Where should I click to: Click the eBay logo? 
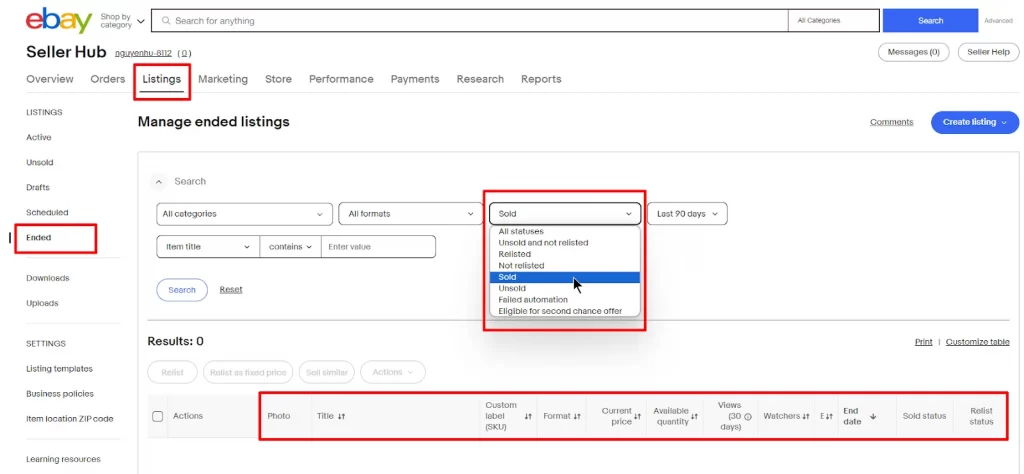59,20
